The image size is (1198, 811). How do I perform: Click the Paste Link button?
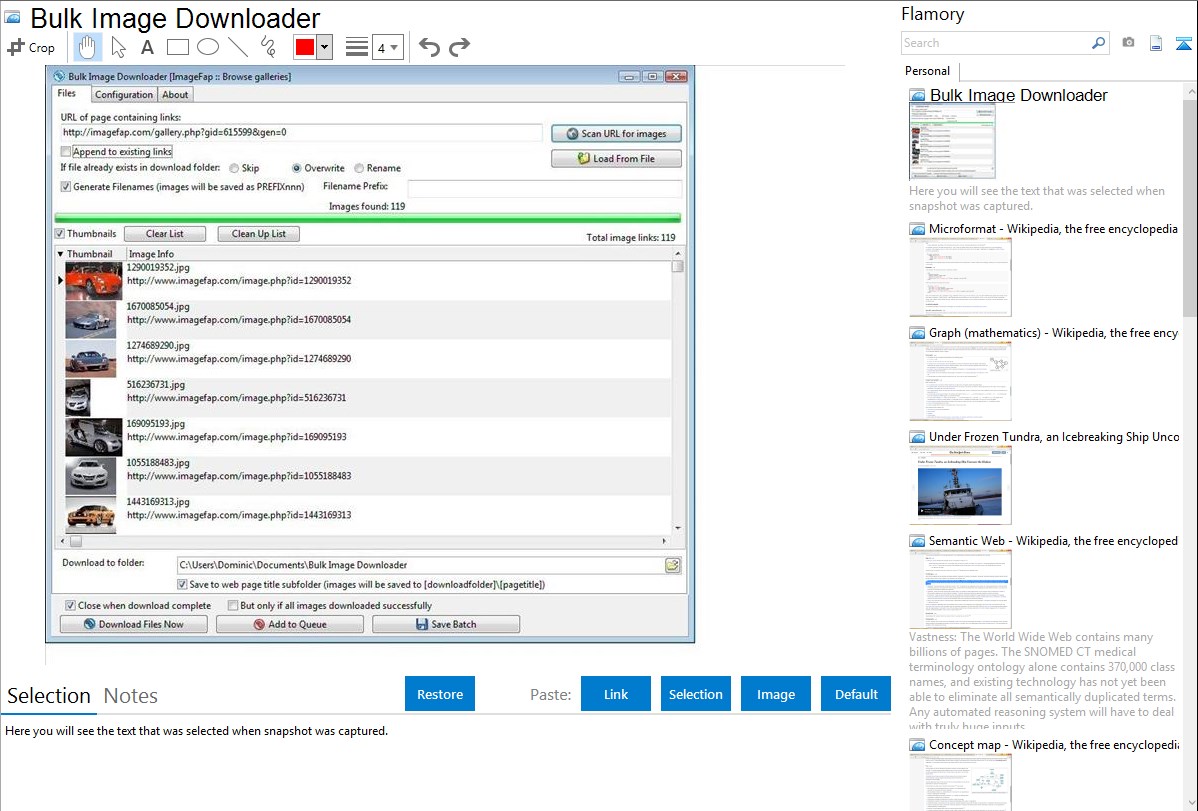(616, 694)
